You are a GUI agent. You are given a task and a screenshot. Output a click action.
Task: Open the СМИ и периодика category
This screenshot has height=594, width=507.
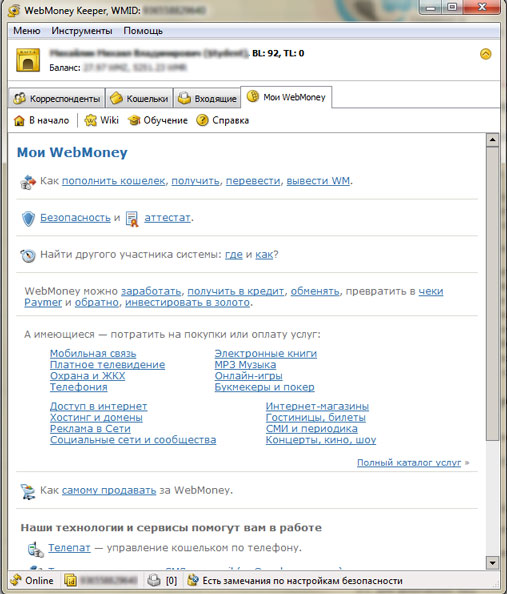click(x=311, y=428)
